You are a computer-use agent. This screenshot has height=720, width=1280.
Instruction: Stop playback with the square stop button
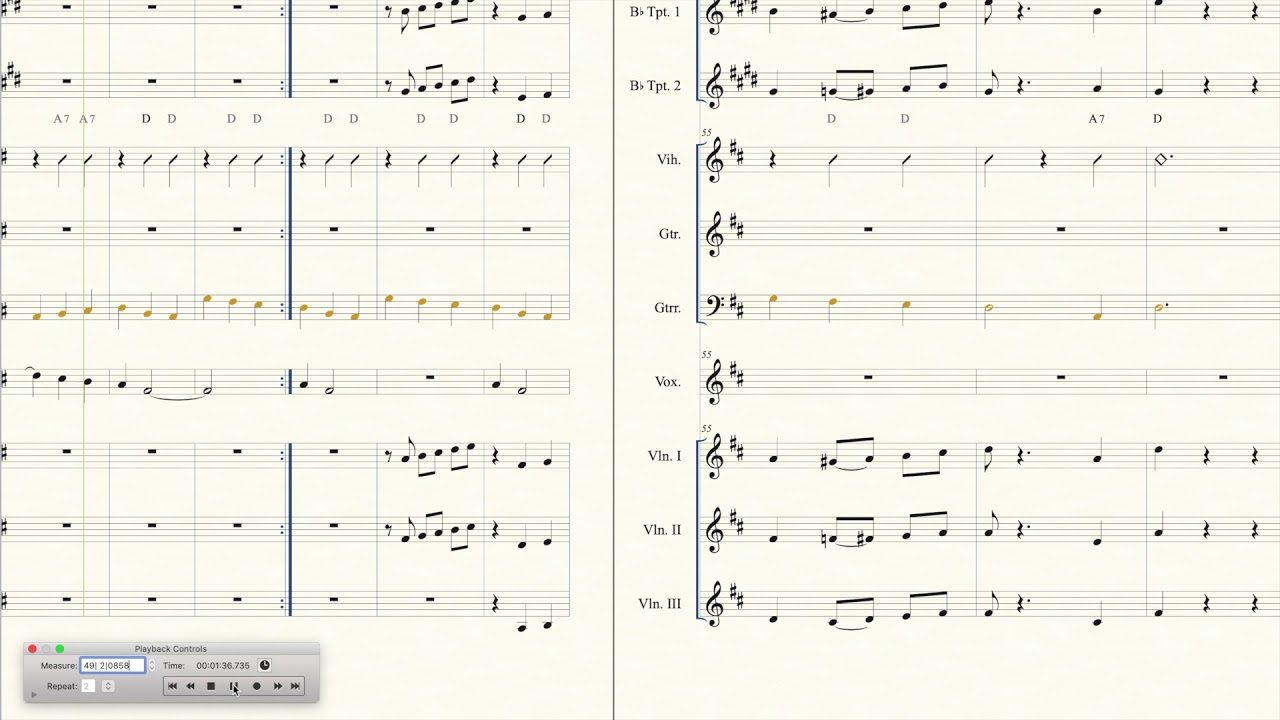[211, 686]
